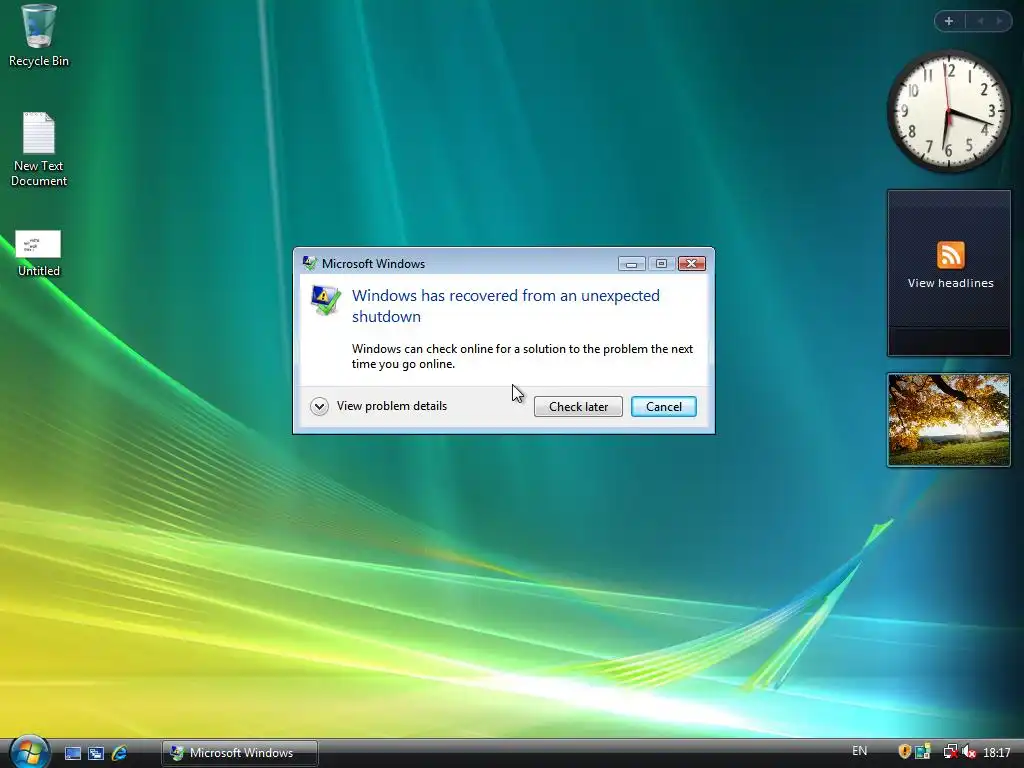Screen dimensions: 1024x768
Task: Click the analog clock gadget
Action: click(x=949, y=112)
